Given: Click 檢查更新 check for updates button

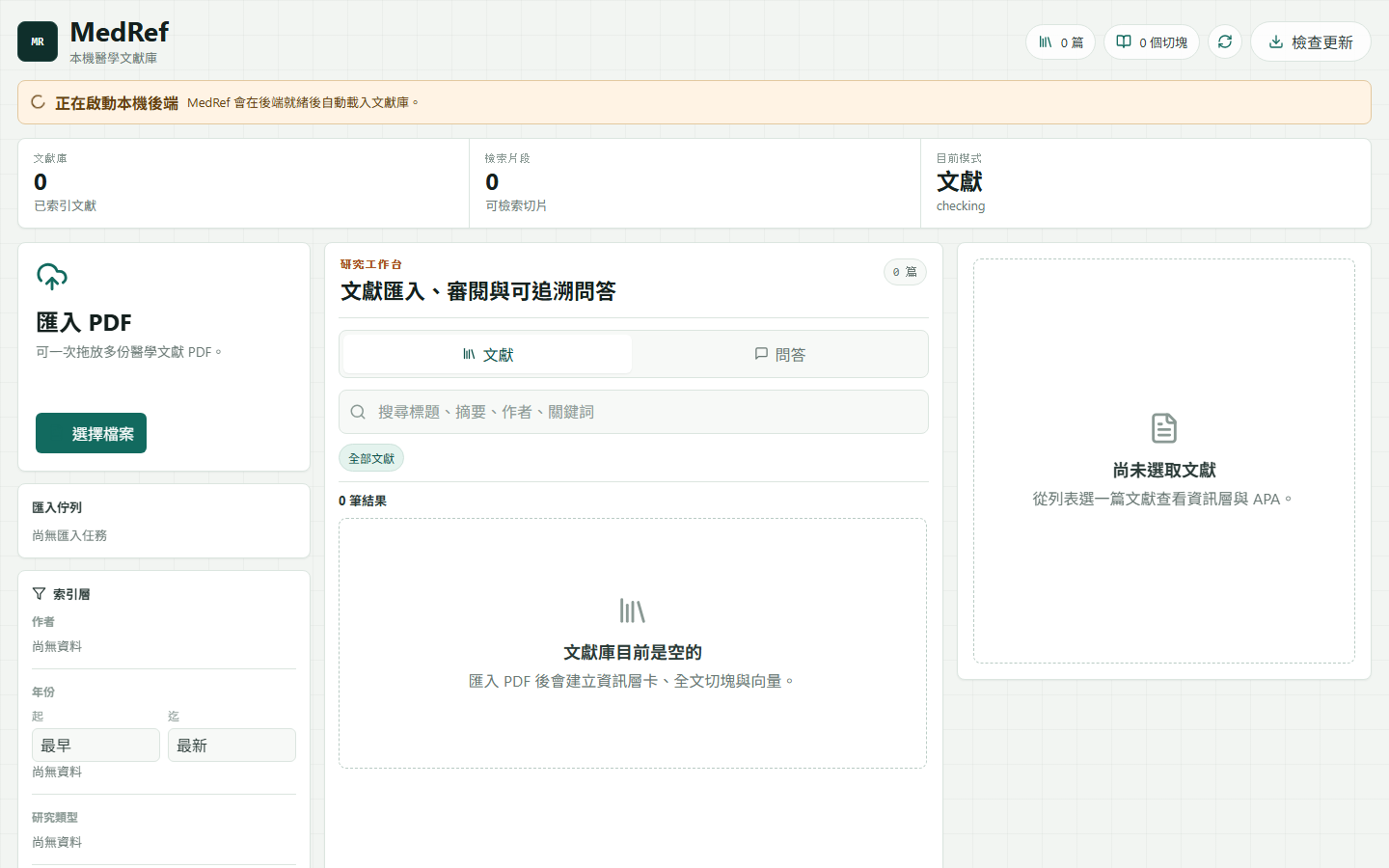Looking at the screenshot, I should (1310, 41).
